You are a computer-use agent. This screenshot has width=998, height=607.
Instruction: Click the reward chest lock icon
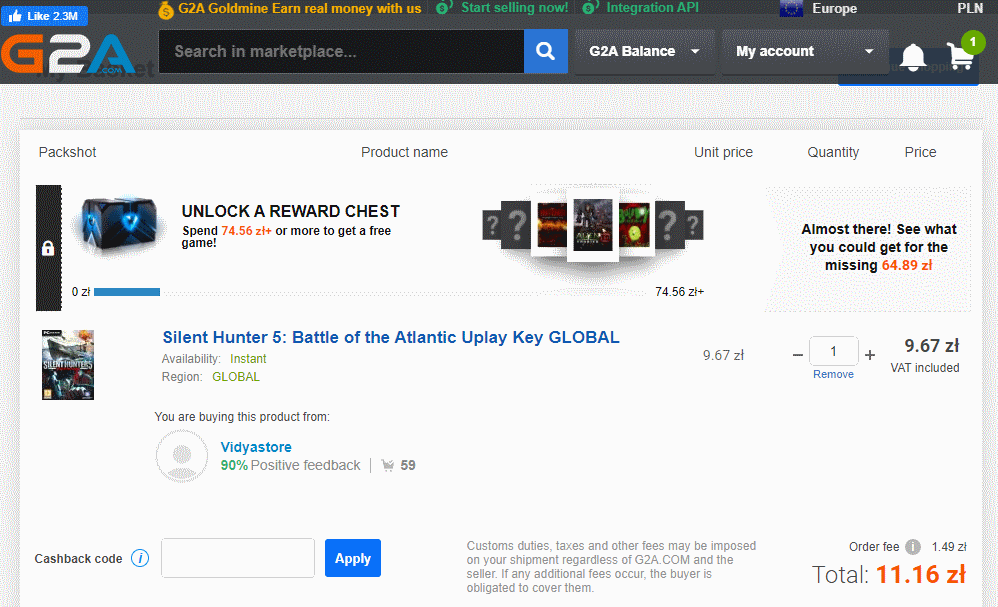(x=47, y=249)
